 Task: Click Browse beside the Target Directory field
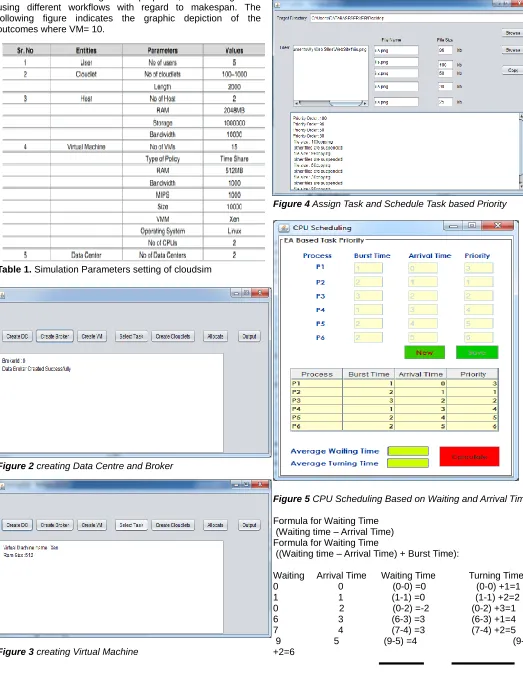click(x=513, y=33)
